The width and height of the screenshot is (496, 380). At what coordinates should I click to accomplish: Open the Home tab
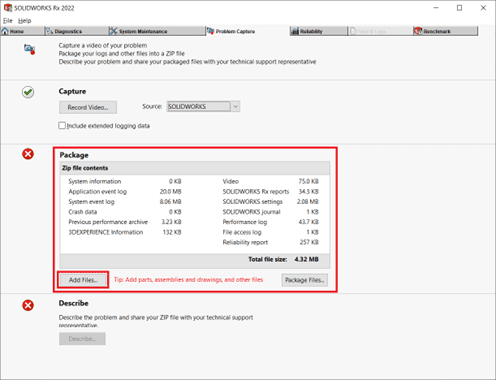click(x=22, y=31)
